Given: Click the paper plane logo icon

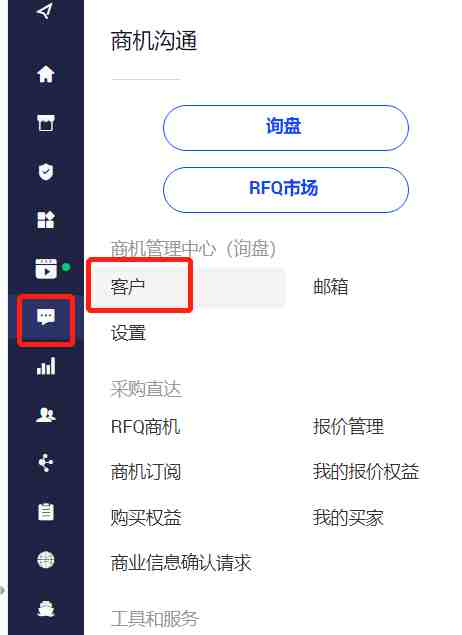Looking at the screenshot, I should click(x=45, y=11).
